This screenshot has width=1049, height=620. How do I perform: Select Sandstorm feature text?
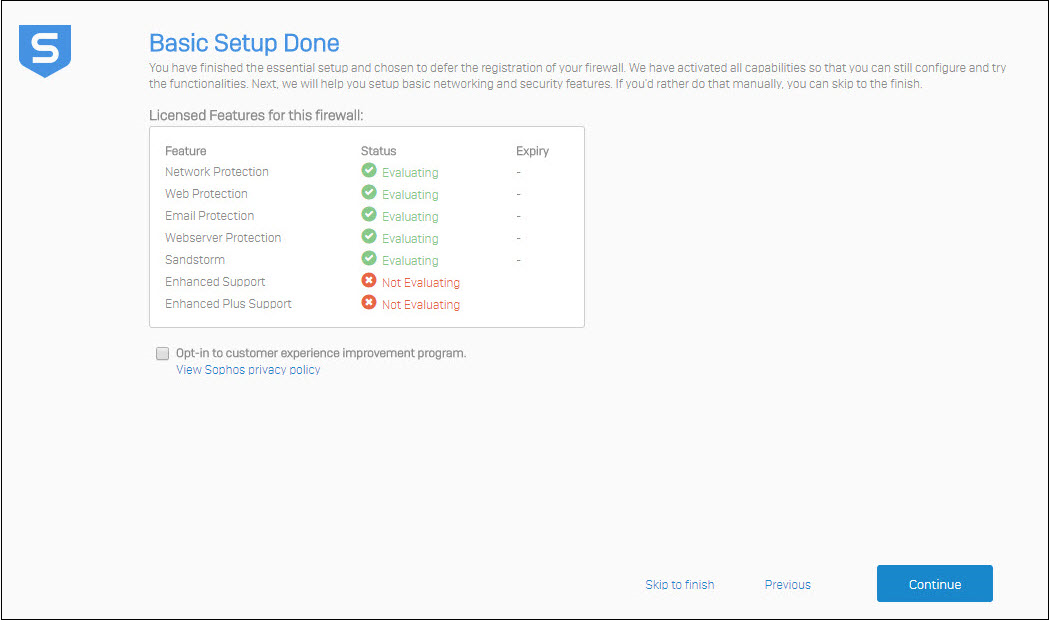click(195, 260)
